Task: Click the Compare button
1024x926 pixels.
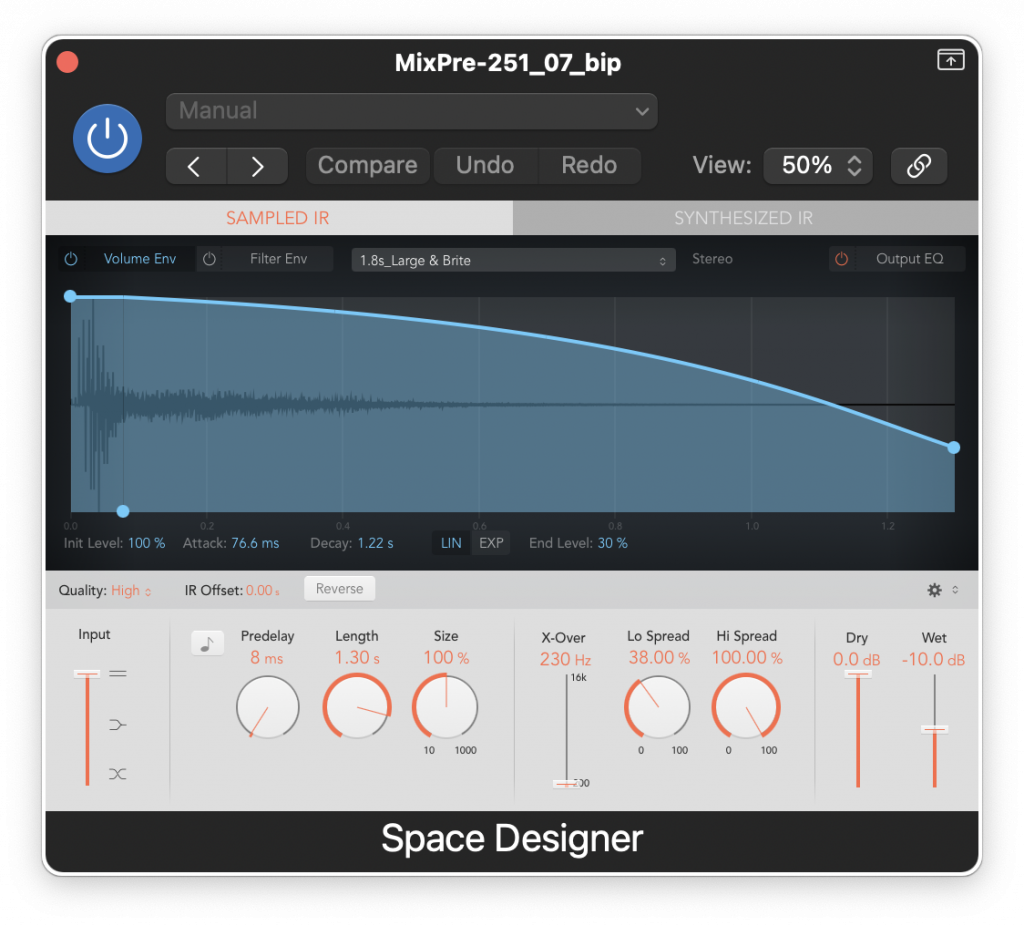Action: tap(368, 165)
